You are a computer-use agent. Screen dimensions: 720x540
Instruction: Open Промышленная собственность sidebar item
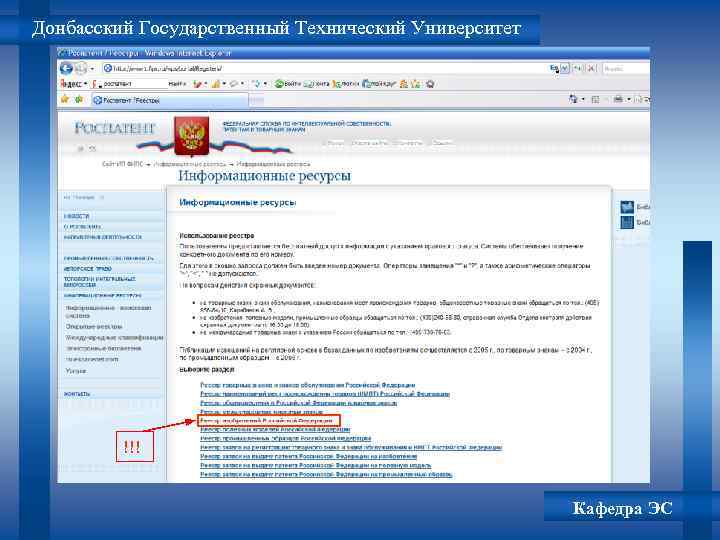point(109,259)
